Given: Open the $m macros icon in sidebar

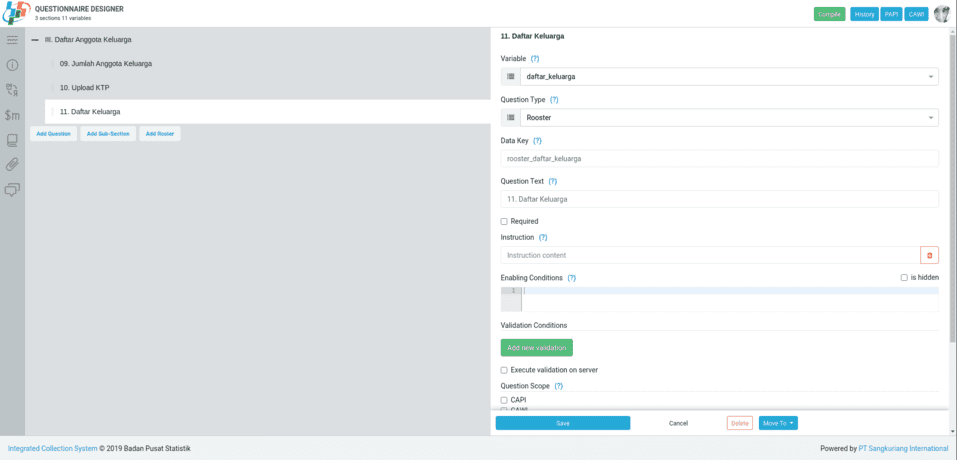Looking at the screenshot, I should tap(12, 115).
